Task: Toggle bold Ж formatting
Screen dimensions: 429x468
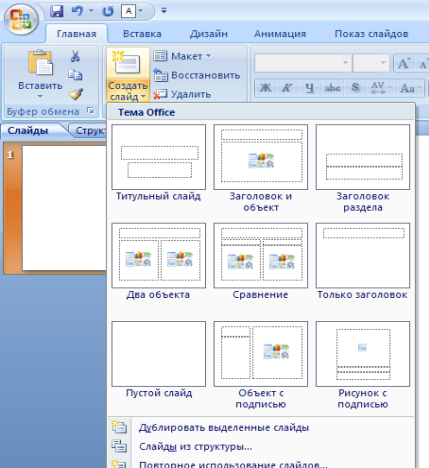Action: tap(265, 88)
